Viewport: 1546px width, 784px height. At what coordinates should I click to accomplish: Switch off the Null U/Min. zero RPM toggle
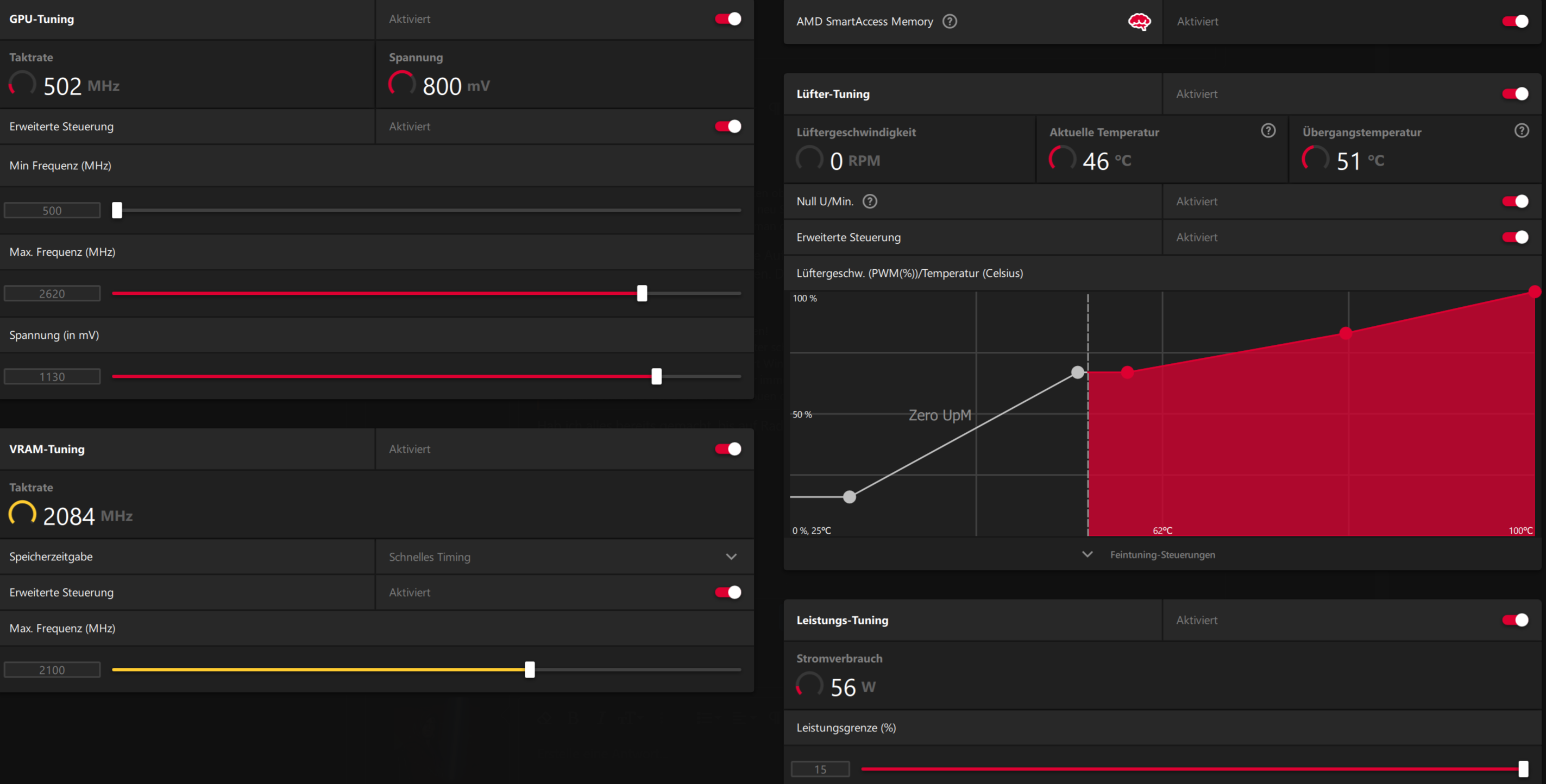1515,201
